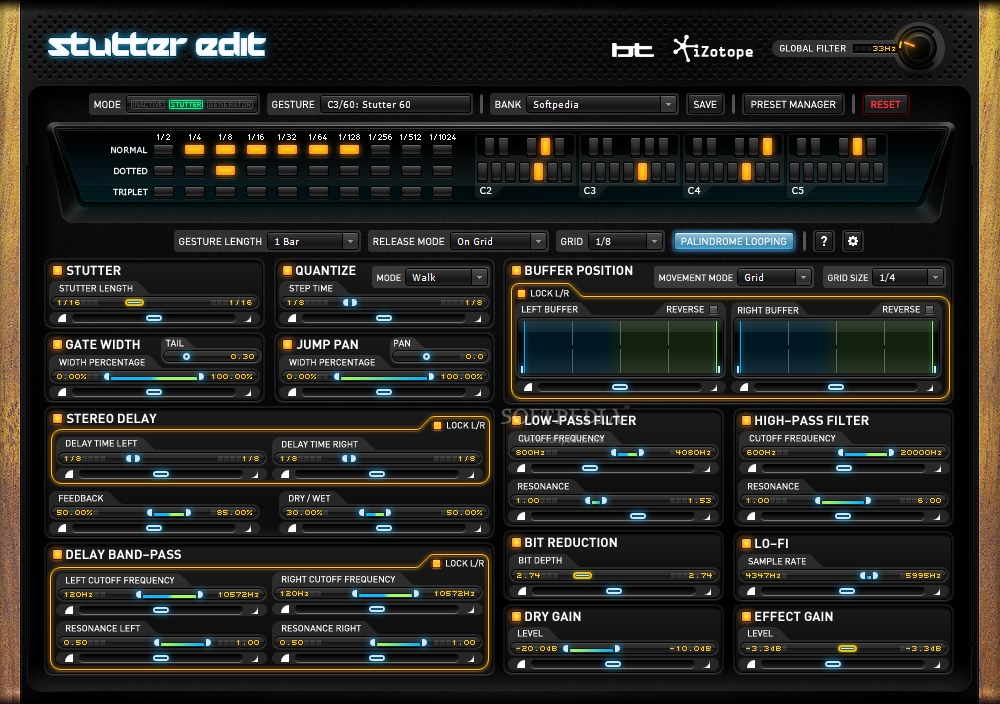Check Reverse for the Right Buffer
Image resolution: width=1000 pixels, height=704 pixels.
coord(929,309)
